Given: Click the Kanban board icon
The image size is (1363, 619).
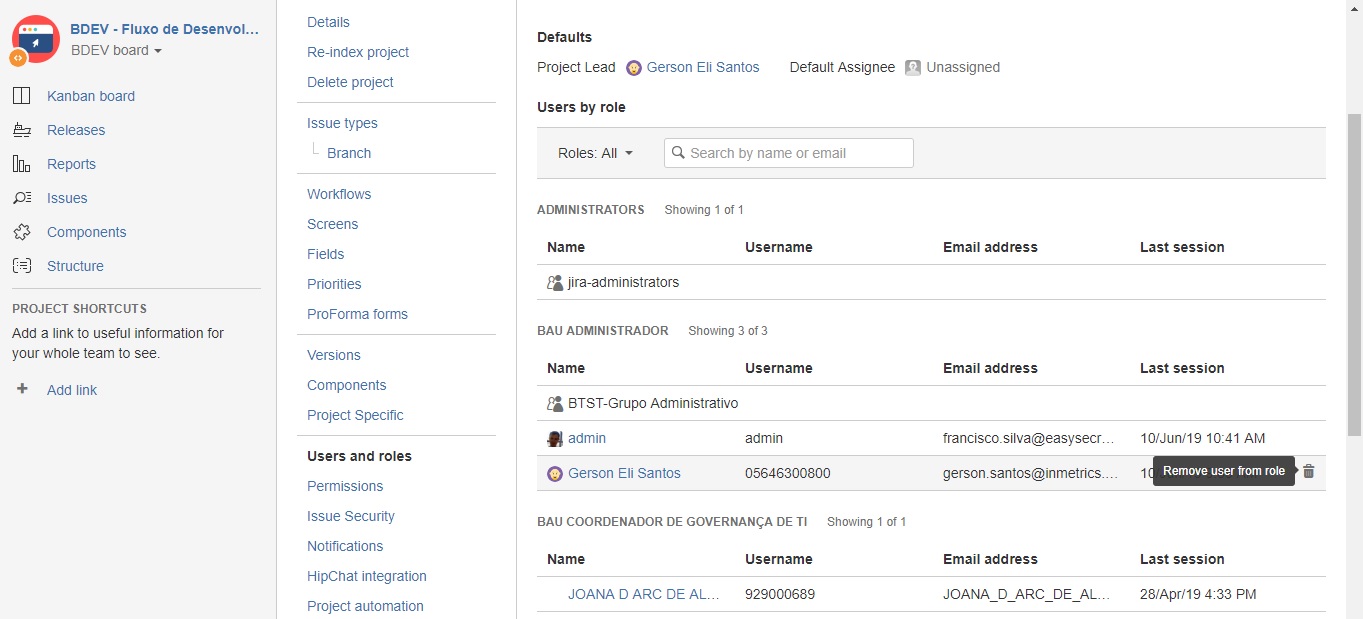Looking at the screenshot, I should coord(21,96).
